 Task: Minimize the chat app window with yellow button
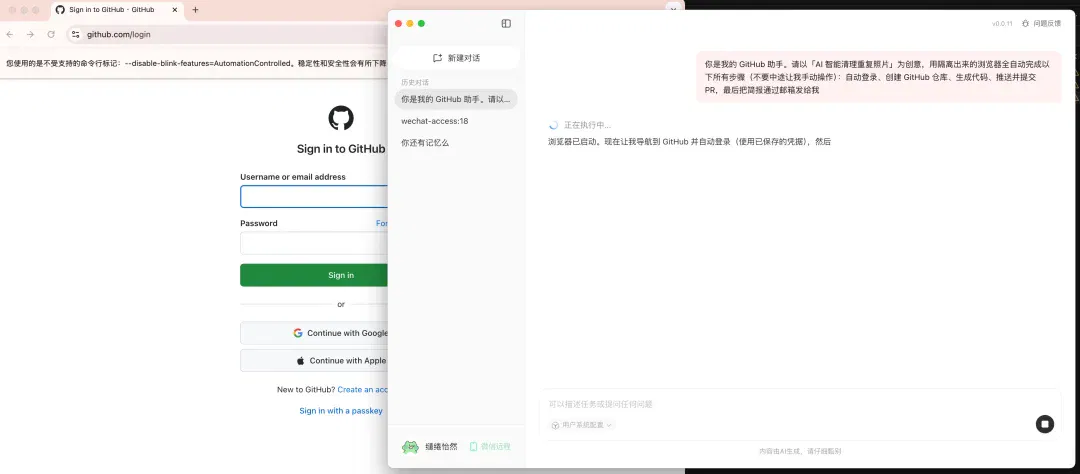tap(410, 23)
